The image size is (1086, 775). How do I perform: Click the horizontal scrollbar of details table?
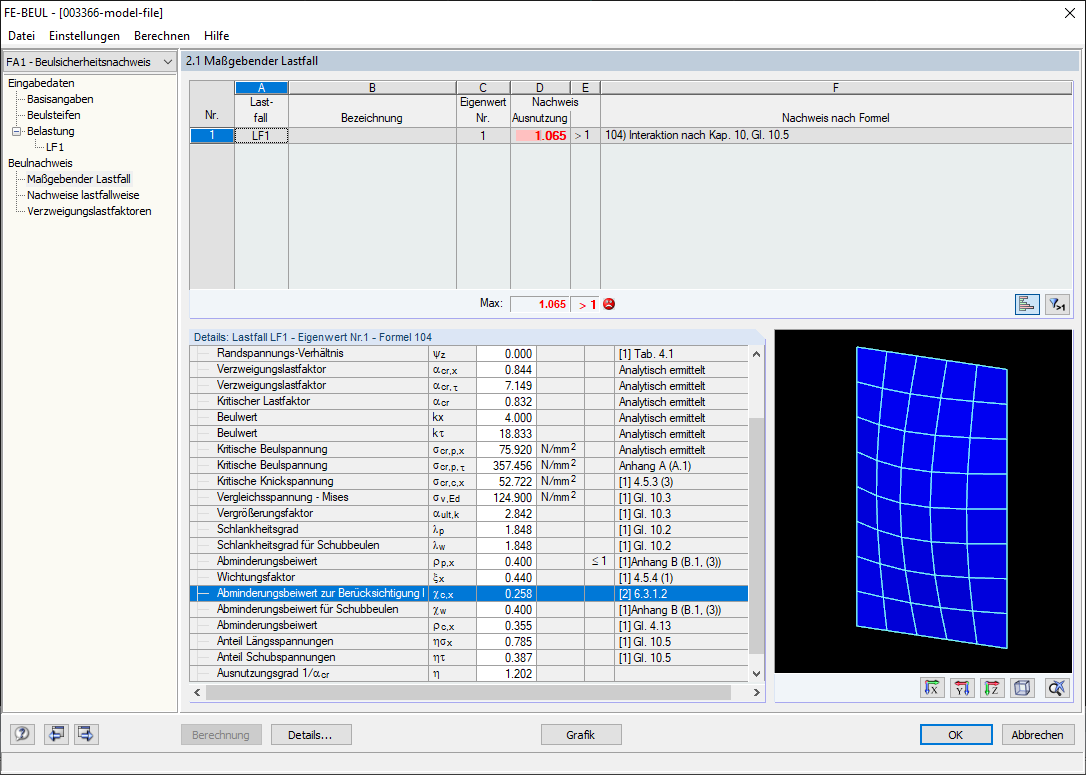468,692
